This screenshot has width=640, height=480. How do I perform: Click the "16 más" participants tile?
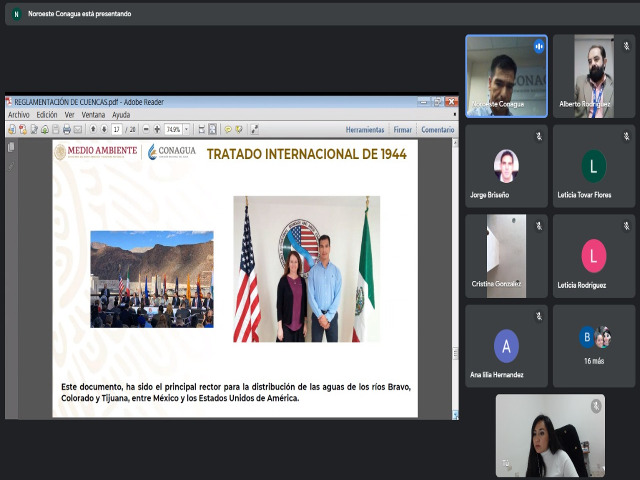[x=594, y=345]
